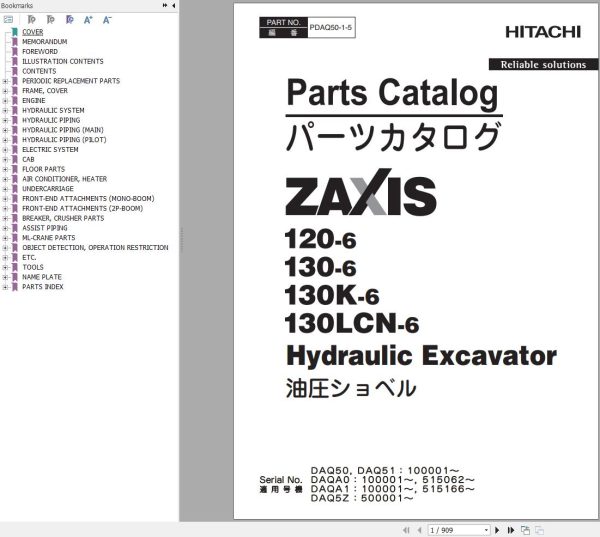Select FRONT-END ATTACHMENTS (2P-BOOM) bookmark
600x537 pixels.
[82, 209]
